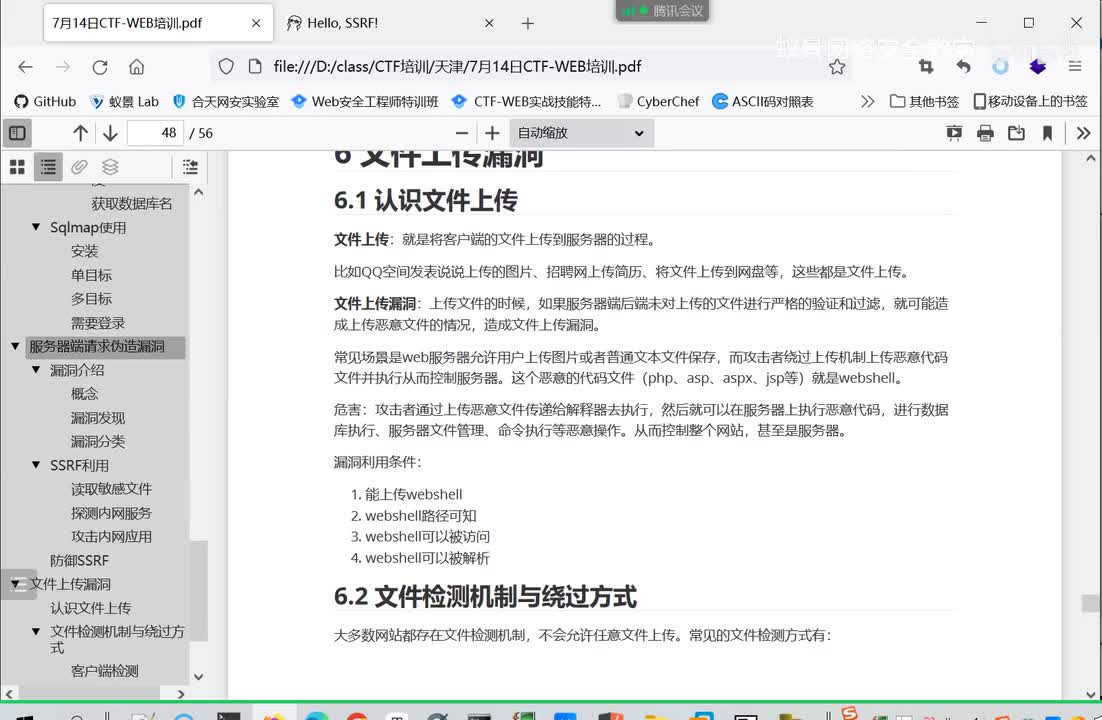Open ASCII码对照表 bookmark

tap(763, 101)
